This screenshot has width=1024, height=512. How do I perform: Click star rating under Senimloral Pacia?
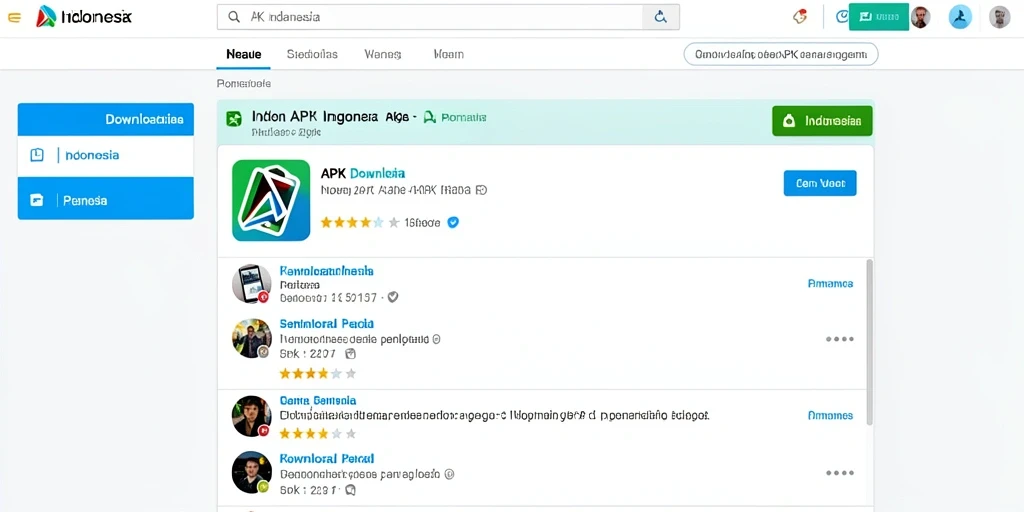point(318,374)
